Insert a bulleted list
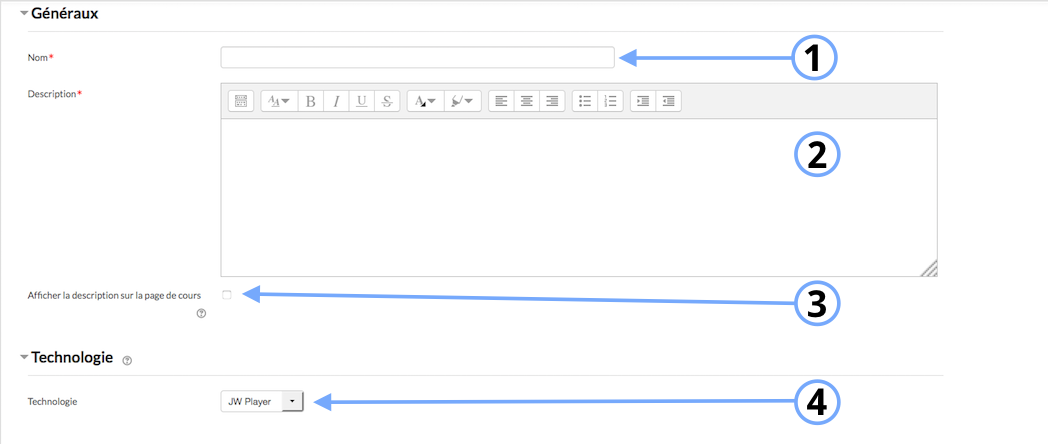 (585, 101)
